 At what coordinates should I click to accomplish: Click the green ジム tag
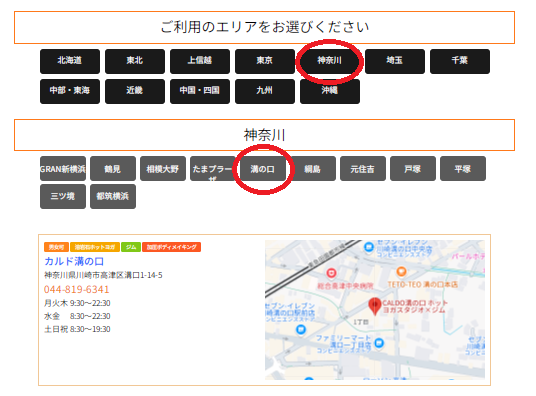pos(131,247)
